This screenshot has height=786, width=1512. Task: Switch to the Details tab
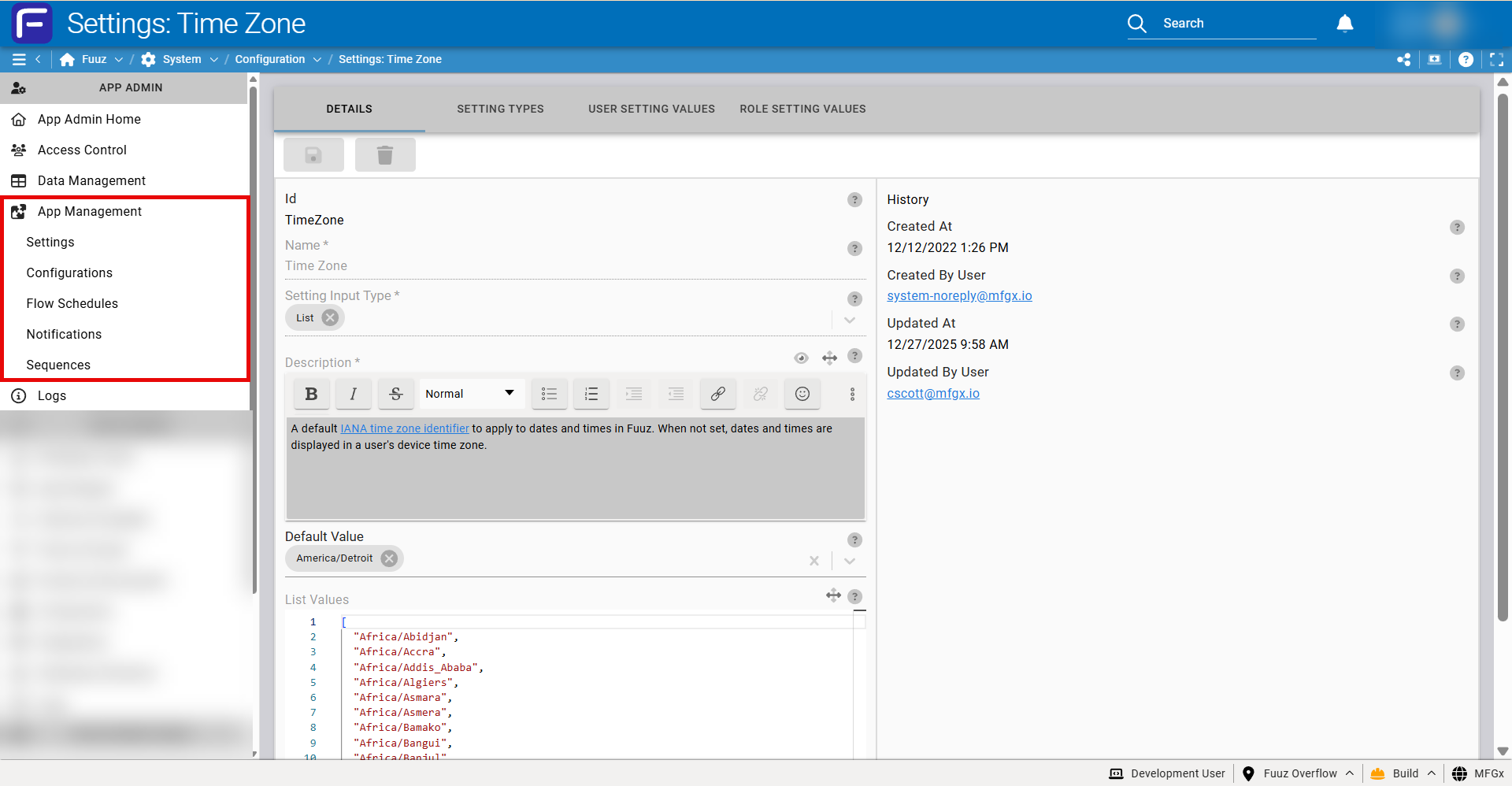pos(350,109)
